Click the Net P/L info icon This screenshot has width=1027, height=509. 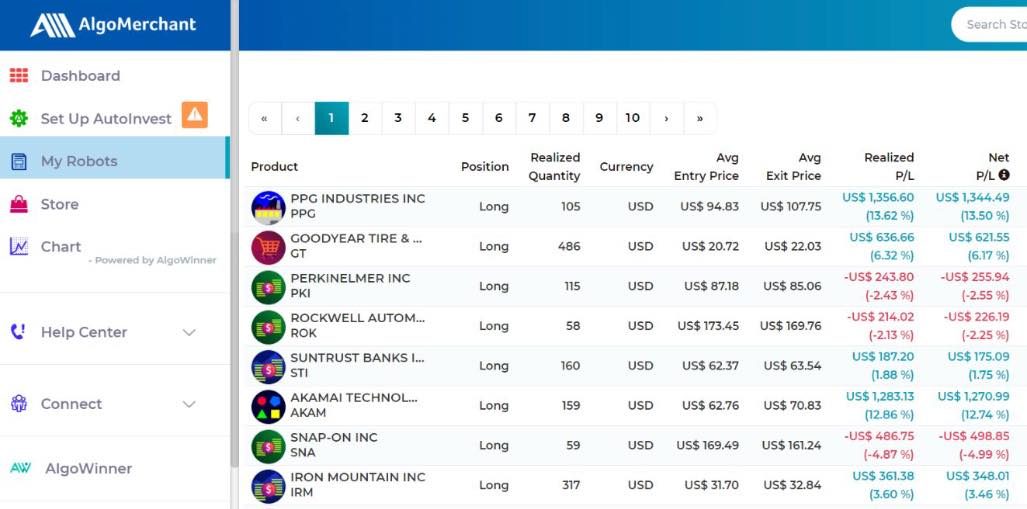(x=1004, y=176)
